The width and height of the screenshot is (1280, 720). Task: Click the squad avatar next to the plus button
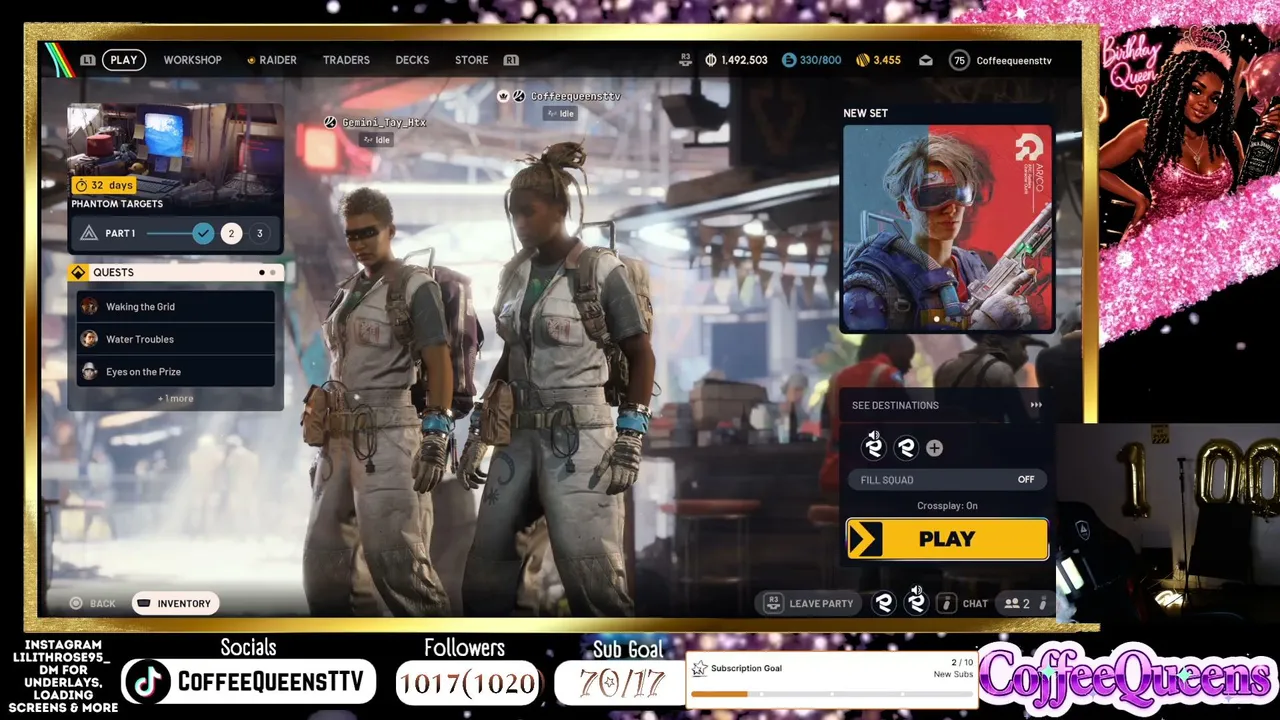[x=907, y=448]
